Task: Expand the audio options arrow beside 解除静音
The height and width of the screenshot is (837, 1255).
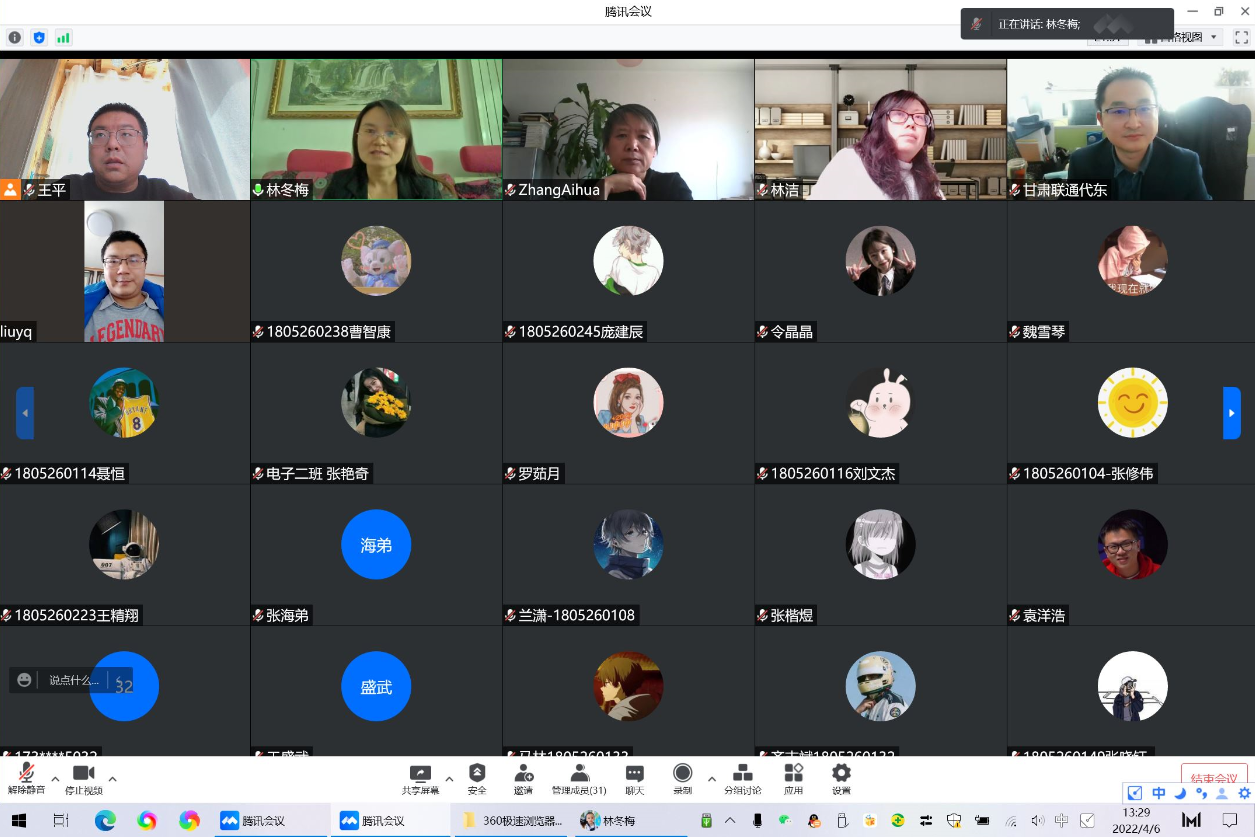Action: 55,779
